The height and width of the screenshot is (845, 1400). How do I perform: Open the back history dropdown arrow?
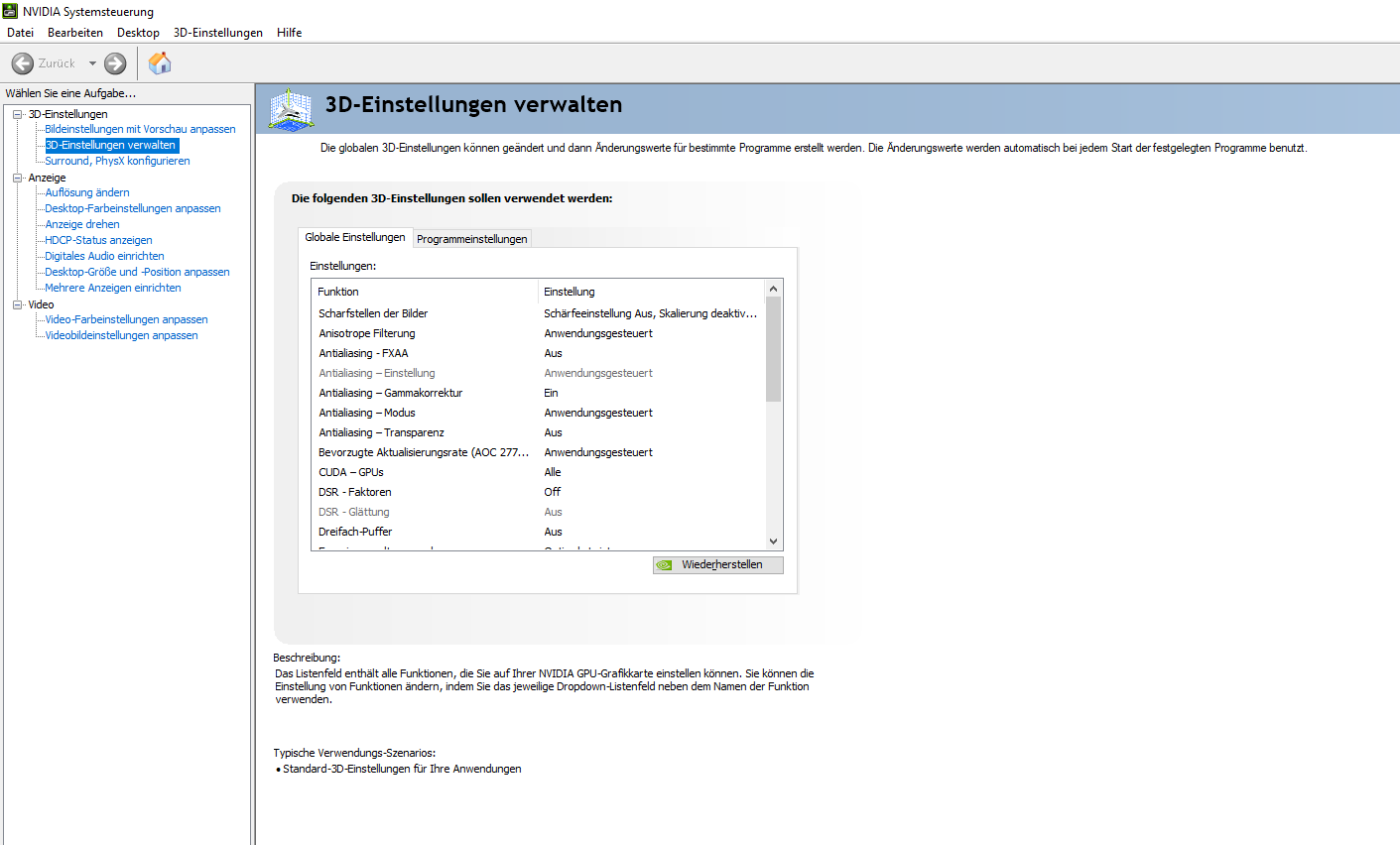coord(92,63)
